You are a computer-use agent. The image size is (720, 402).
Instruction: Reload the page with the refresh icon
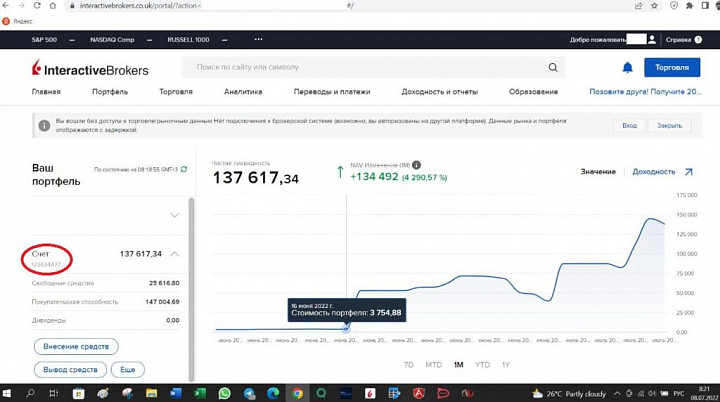[x=37, y=6]
